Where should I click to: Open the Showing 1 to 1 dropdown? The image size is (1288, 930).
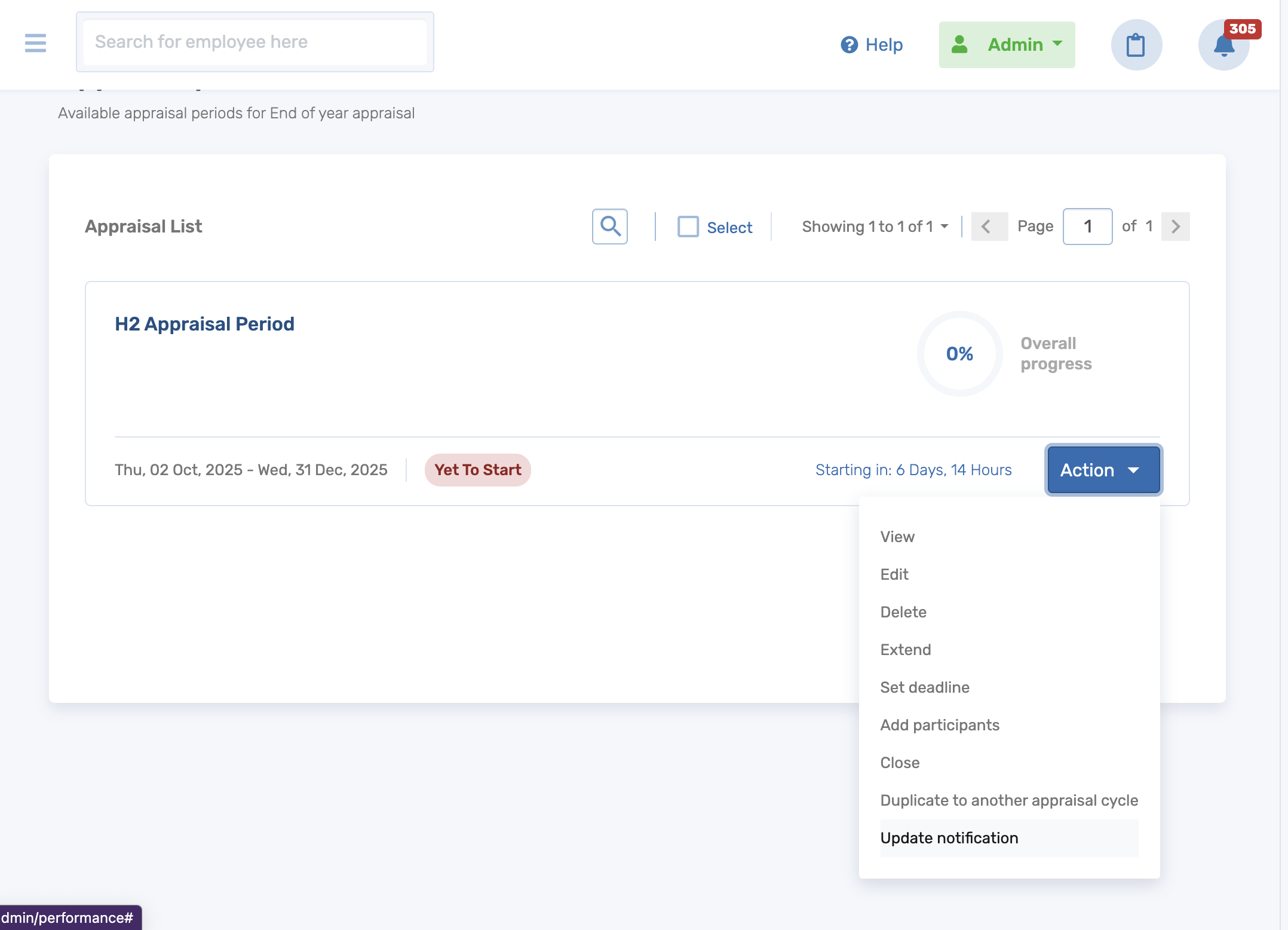875,227
